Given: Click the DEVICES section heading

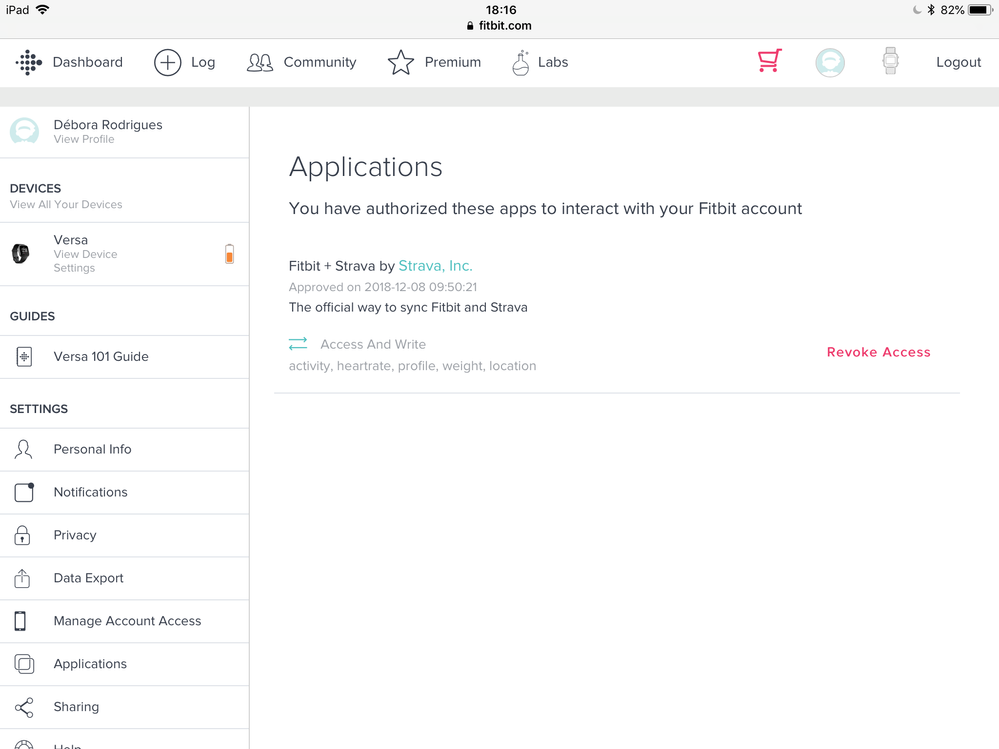Looking at the screenshot, I should click(x=36, y=189).
